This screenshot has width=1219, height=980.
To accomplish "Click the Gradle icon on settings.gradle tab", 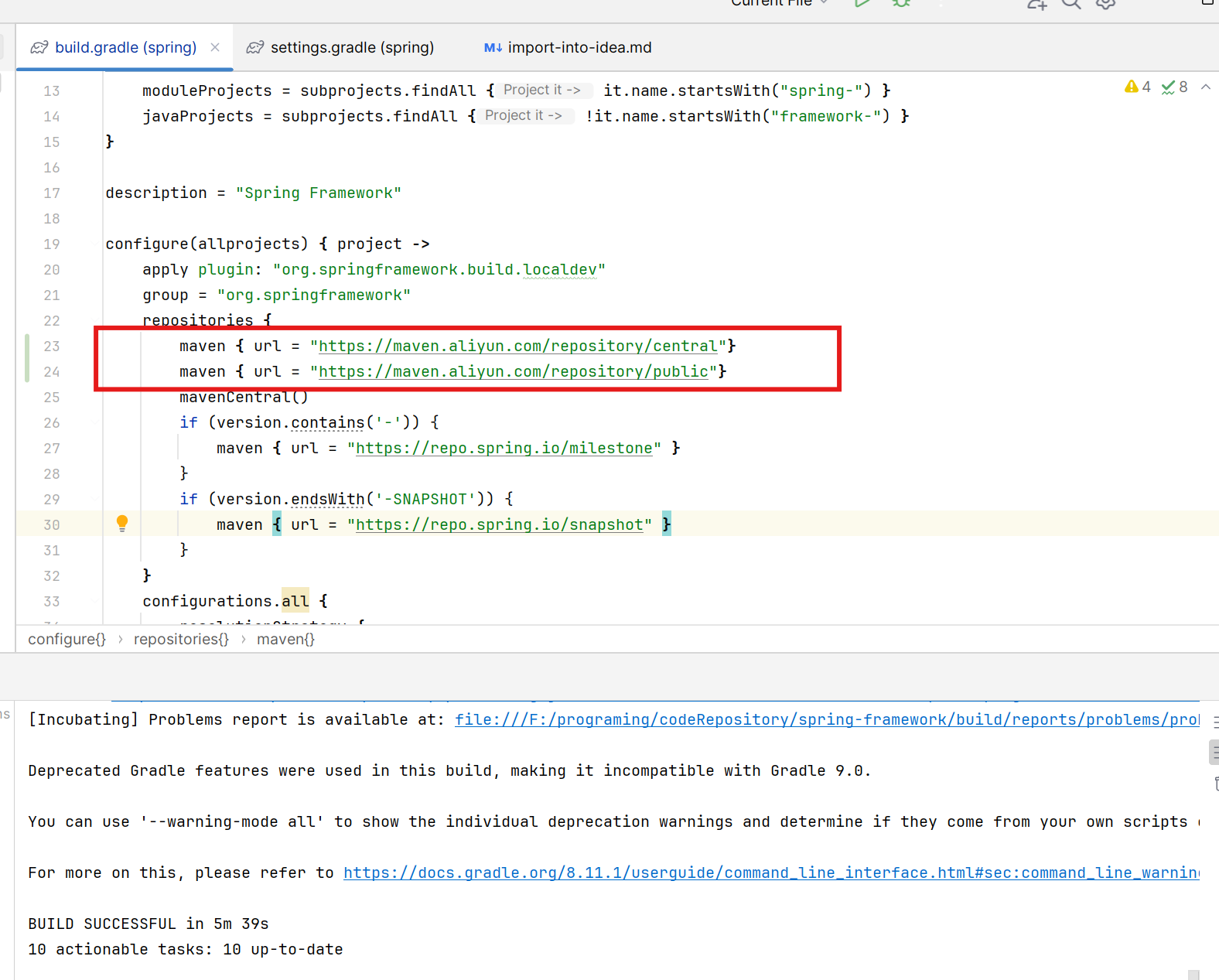I will tap(255, 47).
